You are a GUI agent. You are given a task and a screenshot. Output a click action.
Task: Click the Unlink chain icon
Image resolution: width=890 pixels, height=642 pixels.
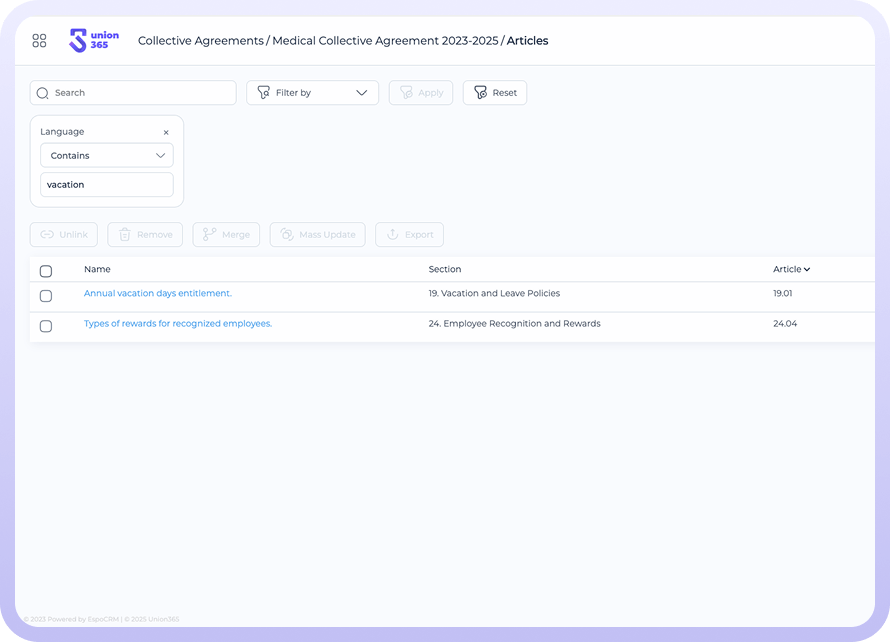(46, 235)
